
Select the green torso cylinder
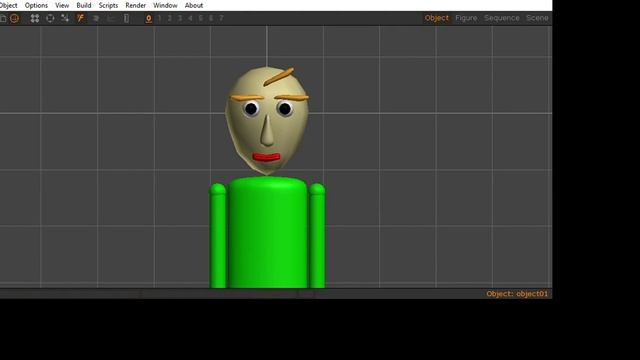(267, 233)
